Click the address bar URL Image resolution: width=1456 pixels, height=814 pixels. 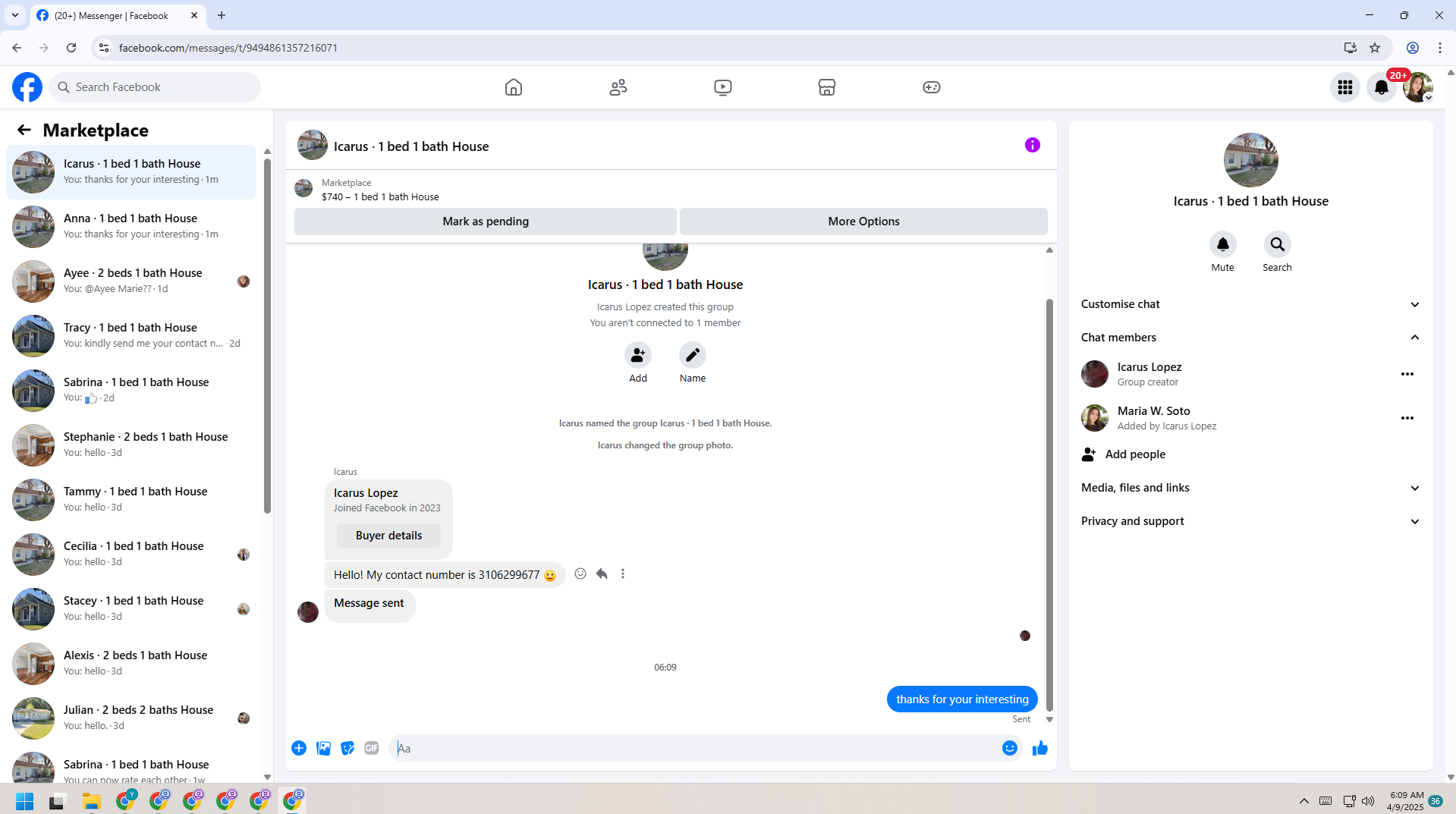pyautogui.click(x=228, y=48)
